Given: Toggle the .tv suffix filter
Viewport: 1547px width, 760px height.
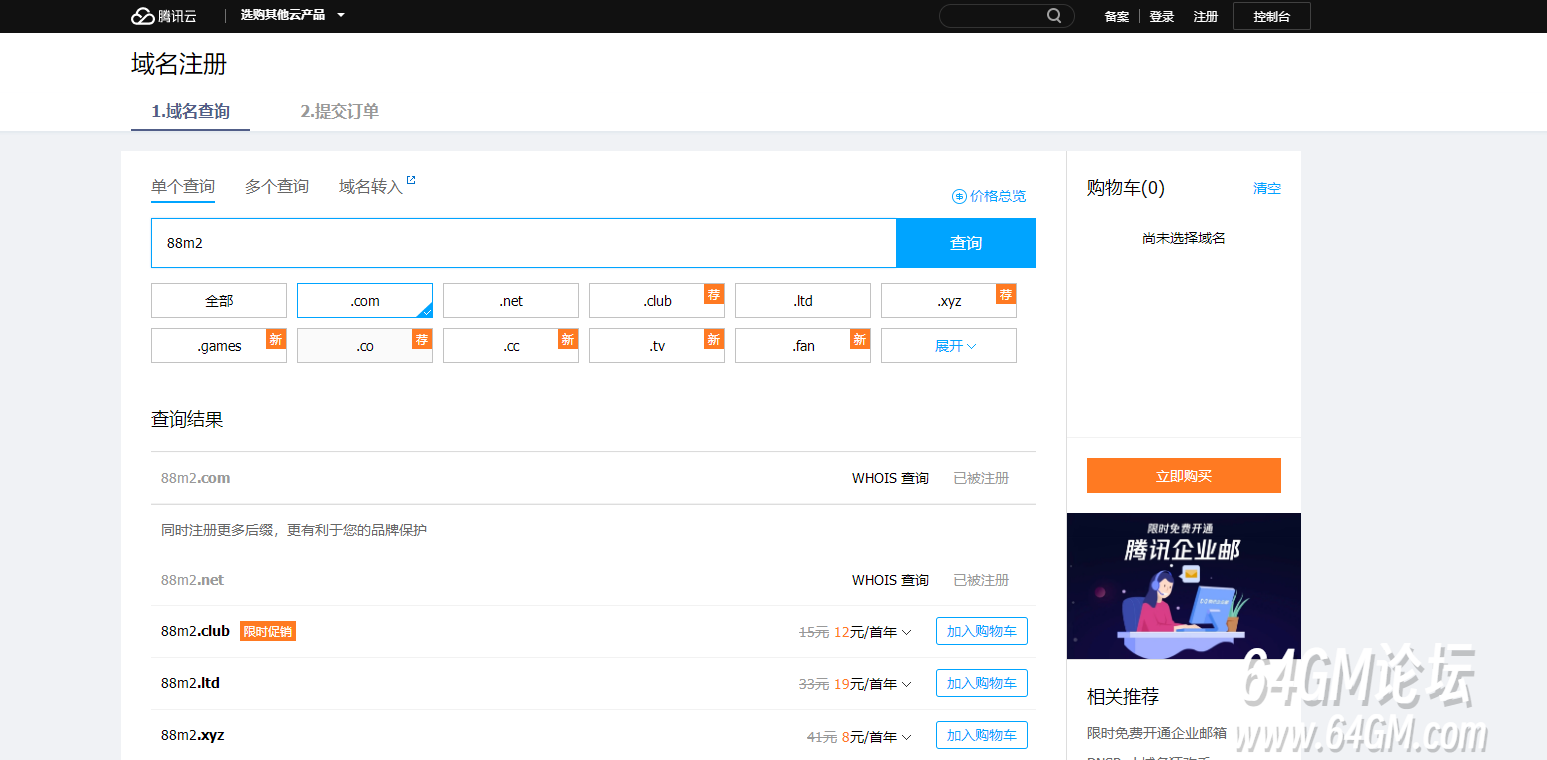Looking at the screenshot, I should point(657,346).
